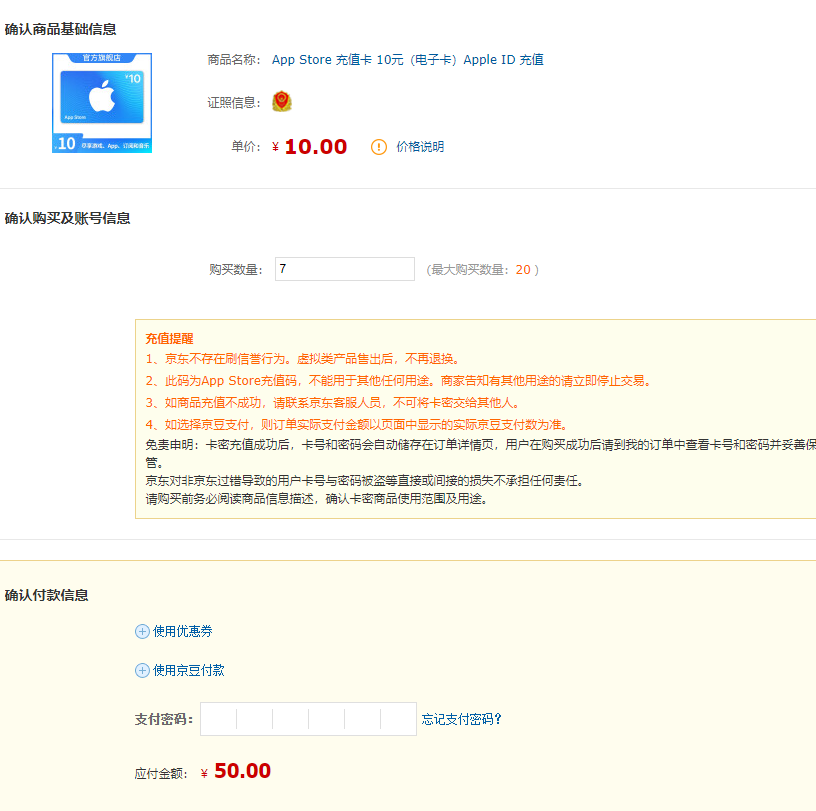Click reminder line 1 about 京东不存在刷信誉行为
The height and width of the screenshot is (811, 816).
tap(303, 359)
